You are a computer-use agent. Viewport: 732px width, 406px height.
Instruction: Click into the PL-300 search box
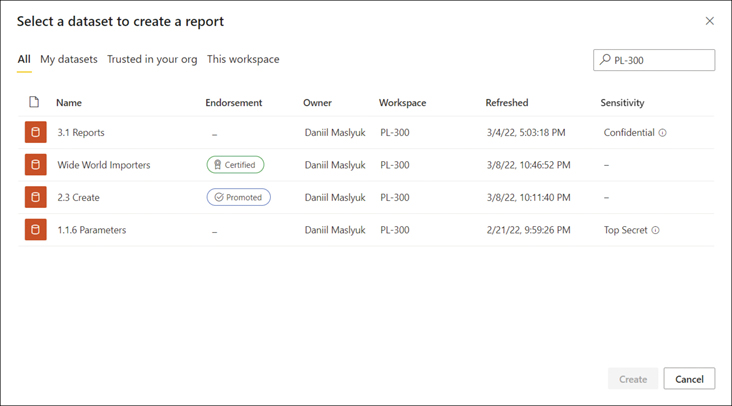(x=654, y=60)
